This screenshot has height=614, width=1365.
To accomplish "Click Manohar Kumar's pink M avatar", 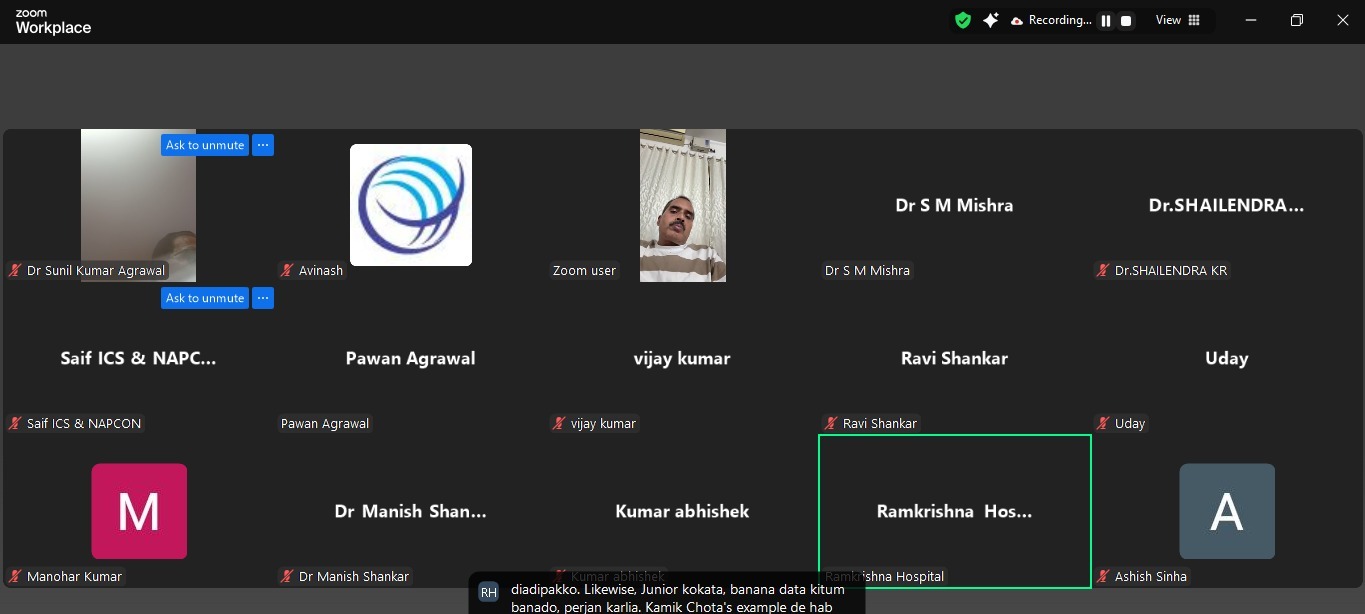I will [139, 511].
